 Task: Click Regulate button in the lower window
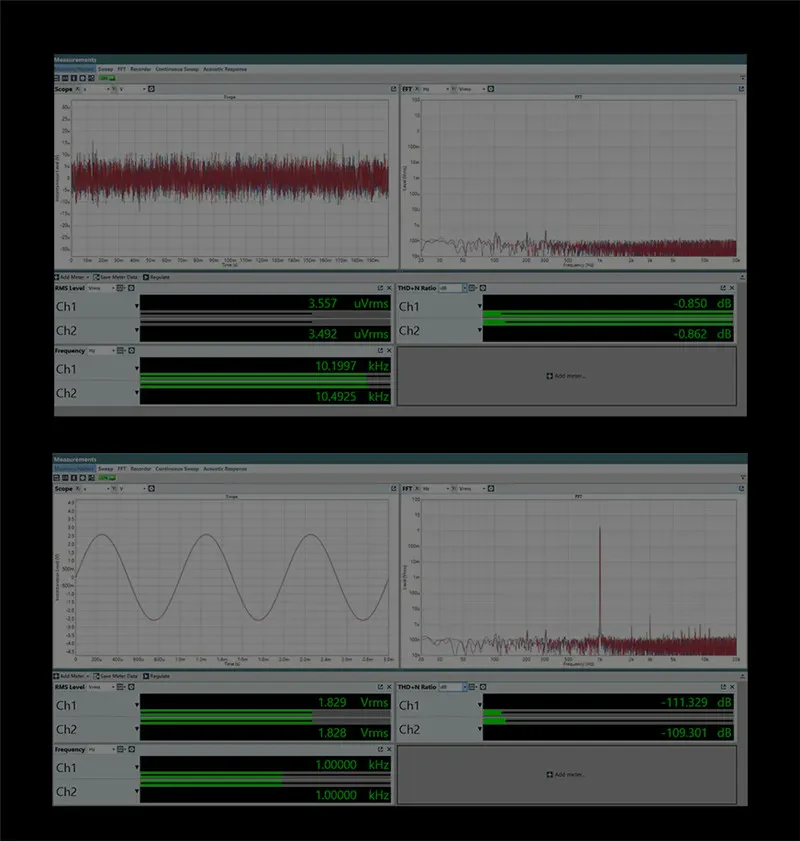click(x=156, y=676)
